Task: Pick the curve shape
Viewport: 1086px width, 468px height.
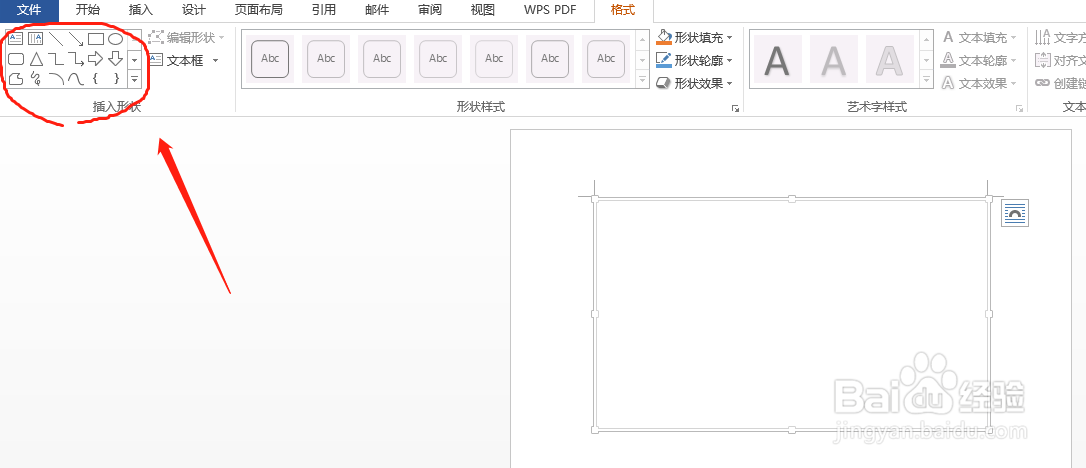Action: point(75,79)
